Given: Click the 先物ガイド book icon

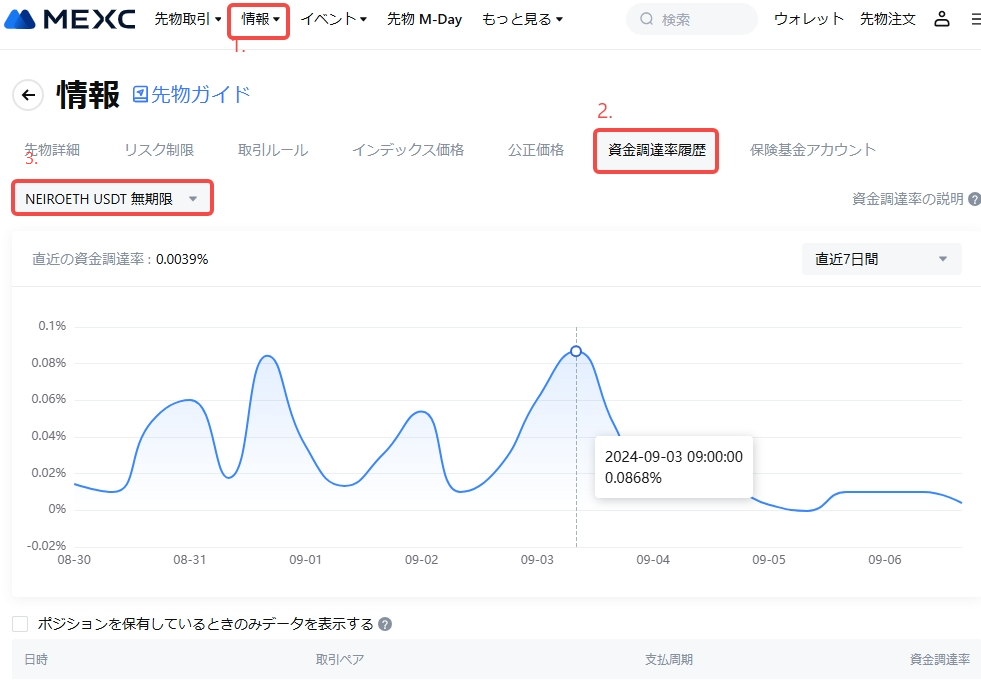Looking at the screenshot, I should (x=140, y=94).
